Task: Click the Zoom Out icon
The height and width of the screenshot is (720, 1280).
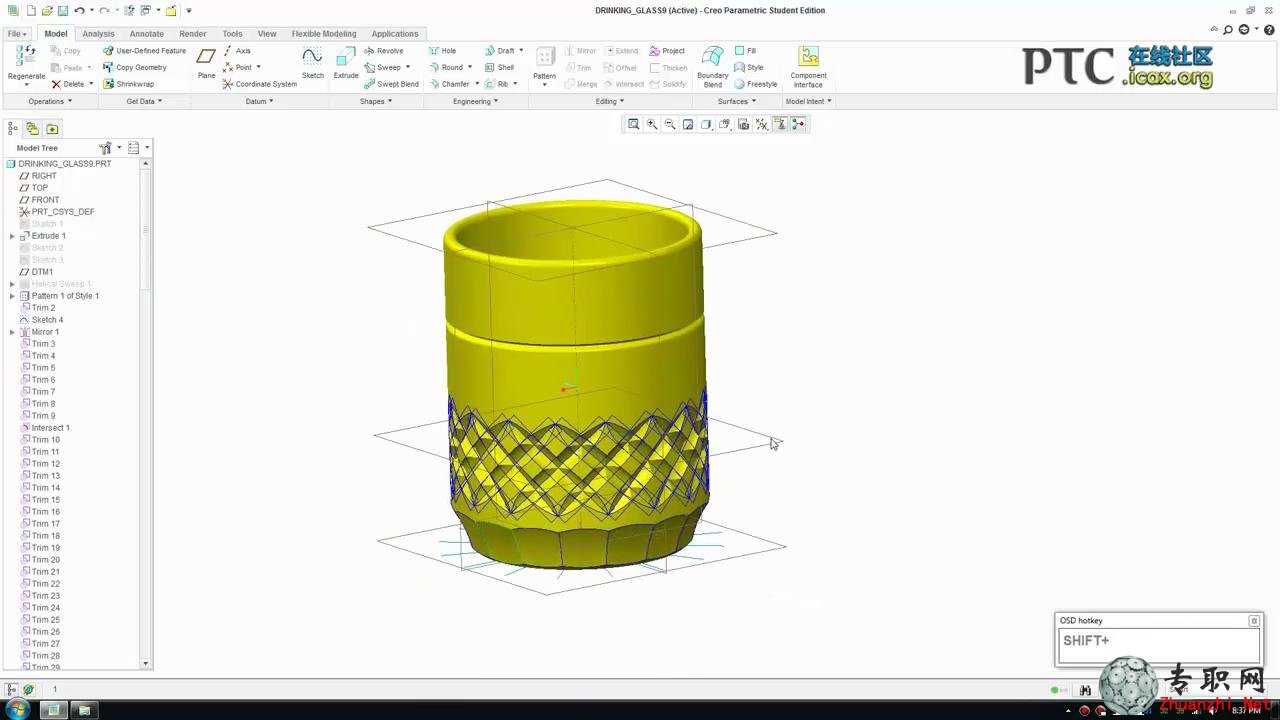Action: (x=670, y=124)
